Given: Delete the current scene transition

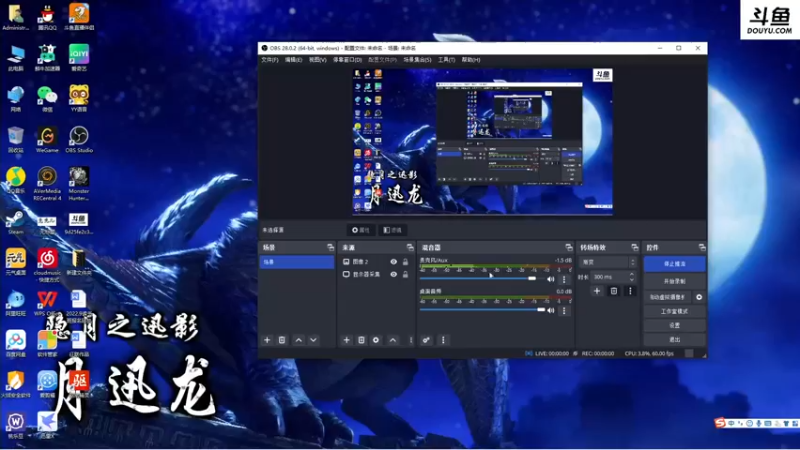Looking at the screenshot, I should coord(614,291).
